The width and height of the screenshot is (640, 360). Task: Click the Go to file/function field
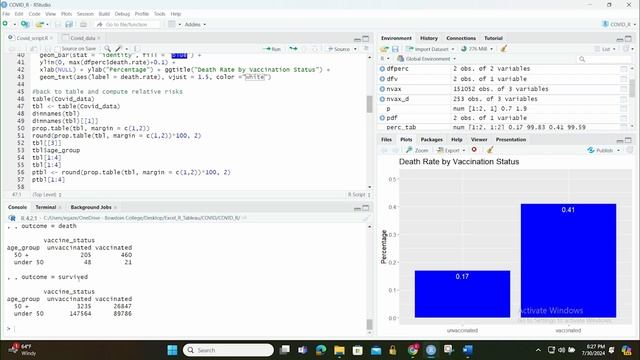pyautogui.click(x=127, y=24)
